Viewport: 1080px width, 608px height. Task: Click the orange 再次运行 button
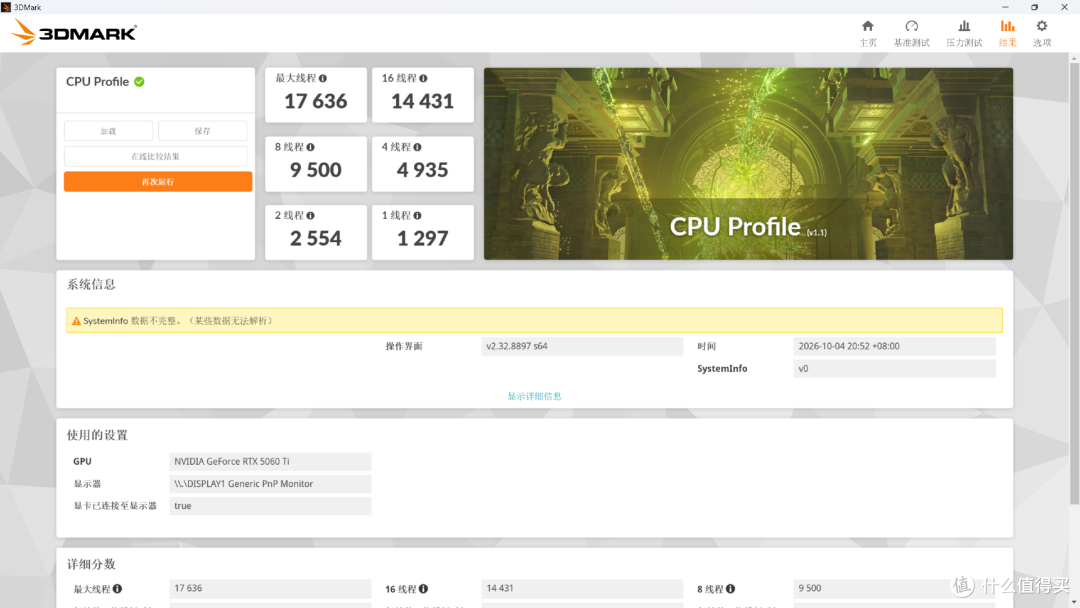pyautogui.click(x=158, y=182)
